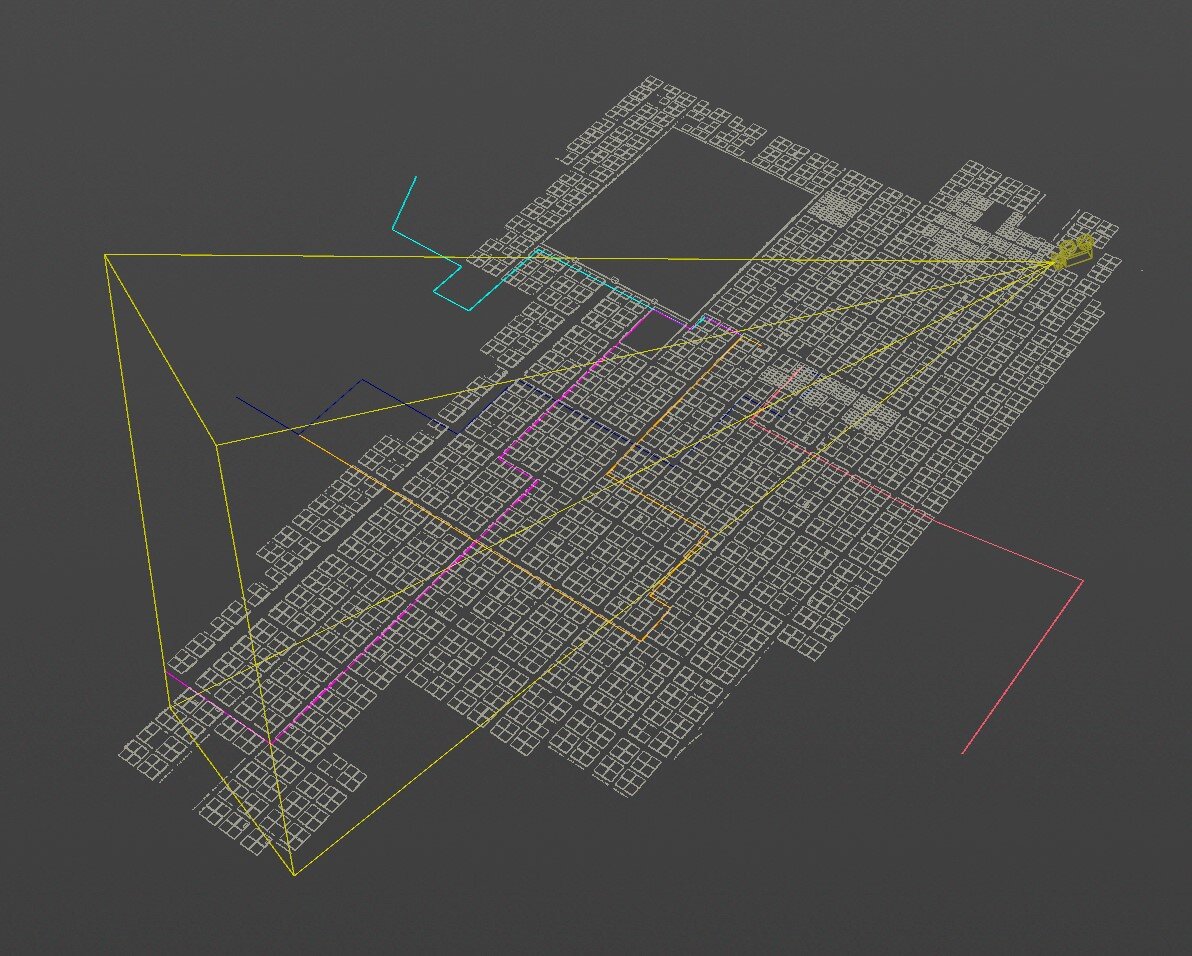This screenshot has height=956, width=1192.
Task: Select the free bottom end of the red path
Action: [x=962, y=753]
